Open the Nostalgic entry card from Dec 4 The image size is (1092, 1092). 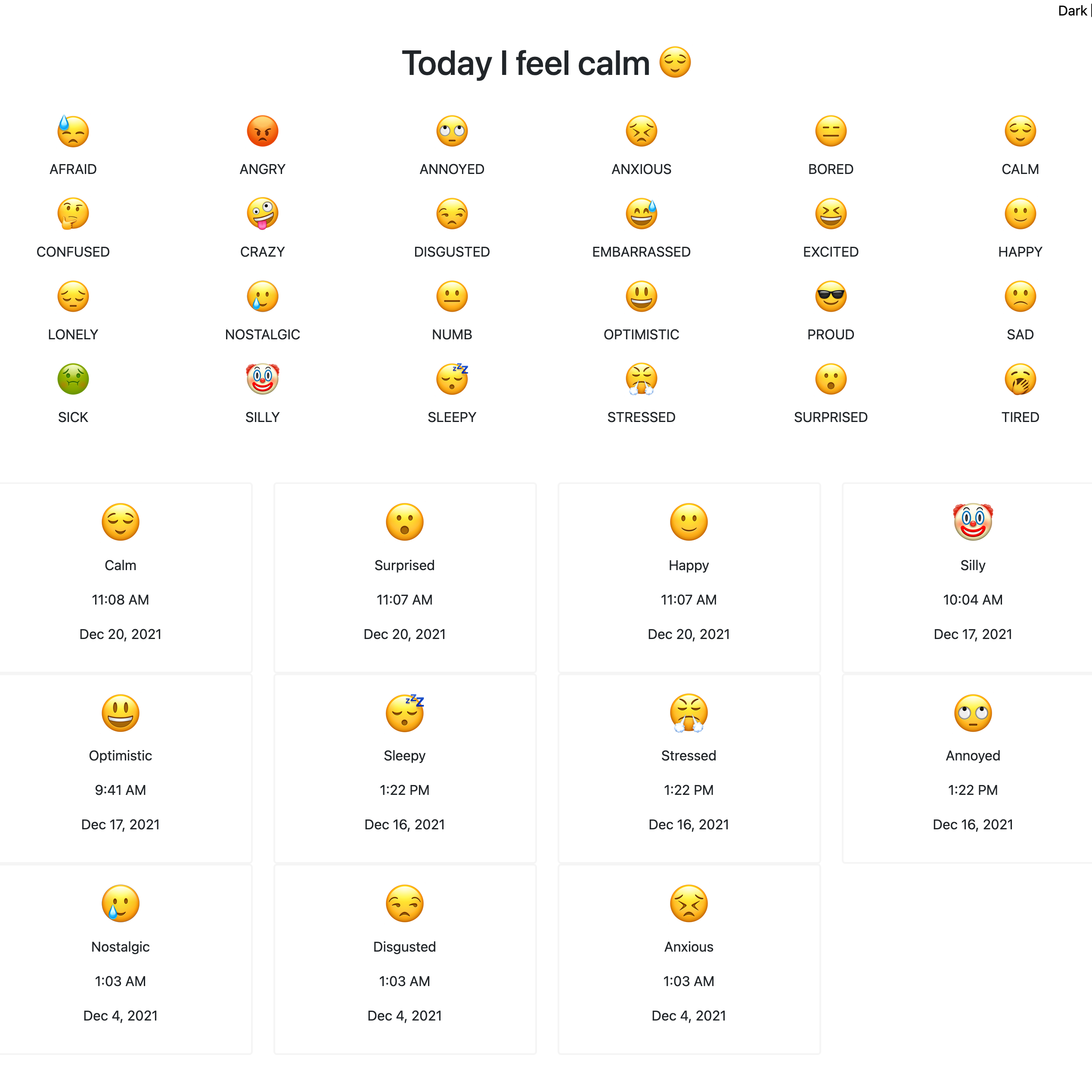click(125, 959)
